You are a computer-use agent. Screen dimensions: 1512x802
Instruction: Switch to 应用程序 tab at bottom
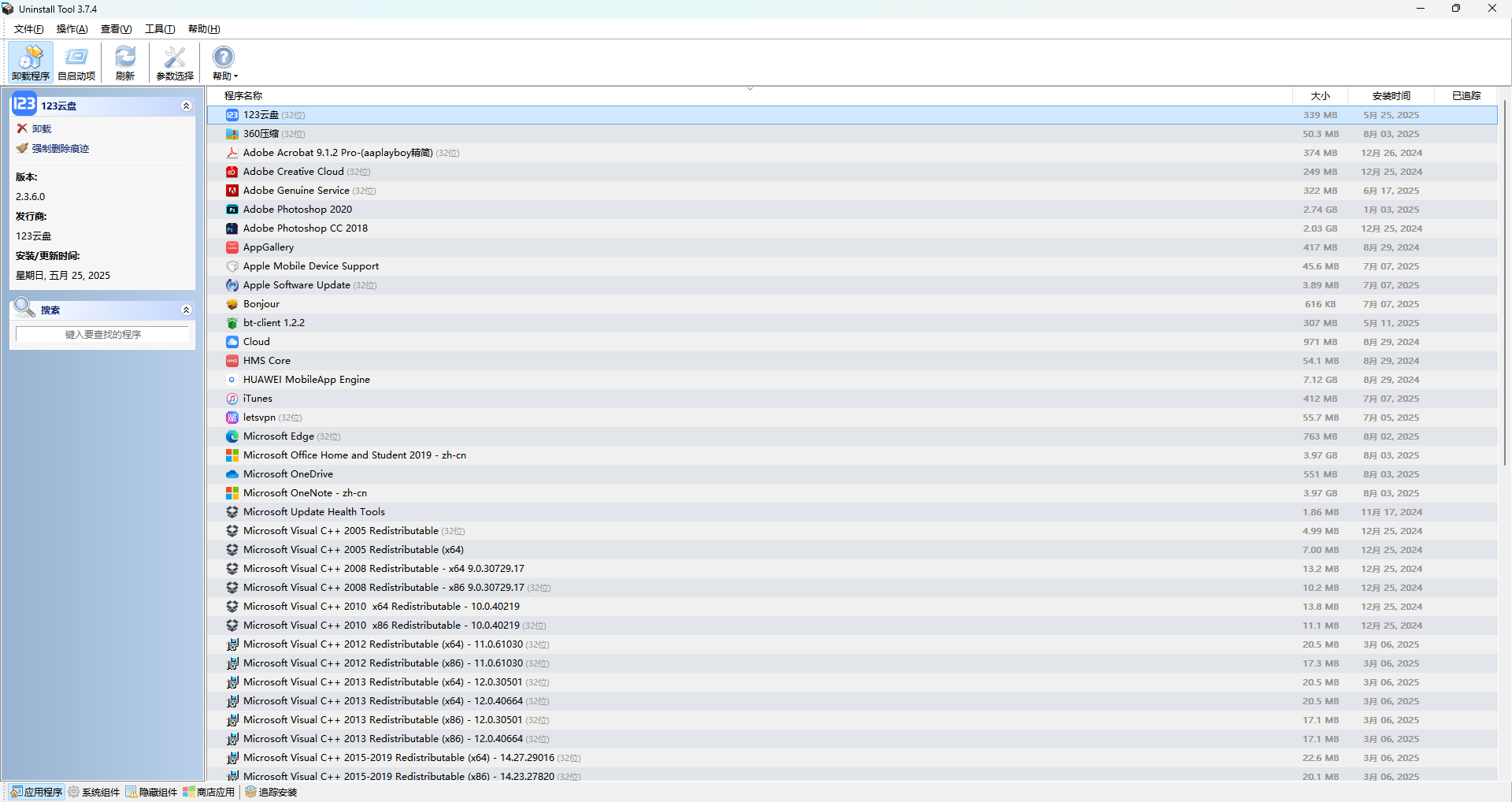coord(37,792)
